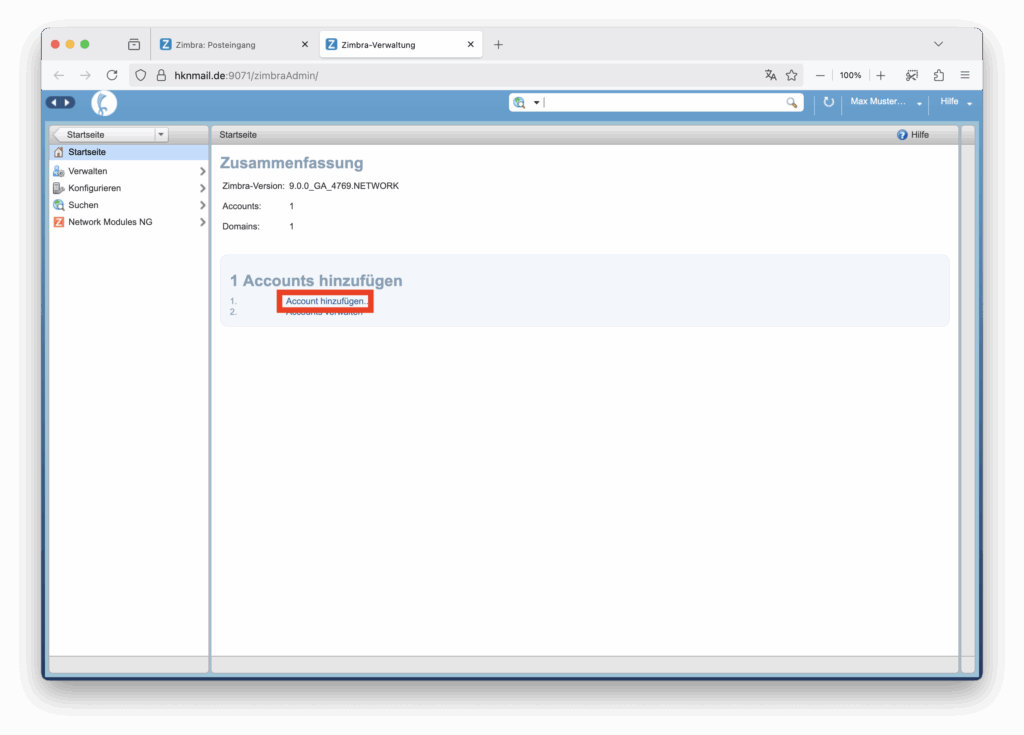The width and height of the screenshot is (1024, 735).
Task: Click Zimbra admin history forward arrow
Action: [67, 103]
